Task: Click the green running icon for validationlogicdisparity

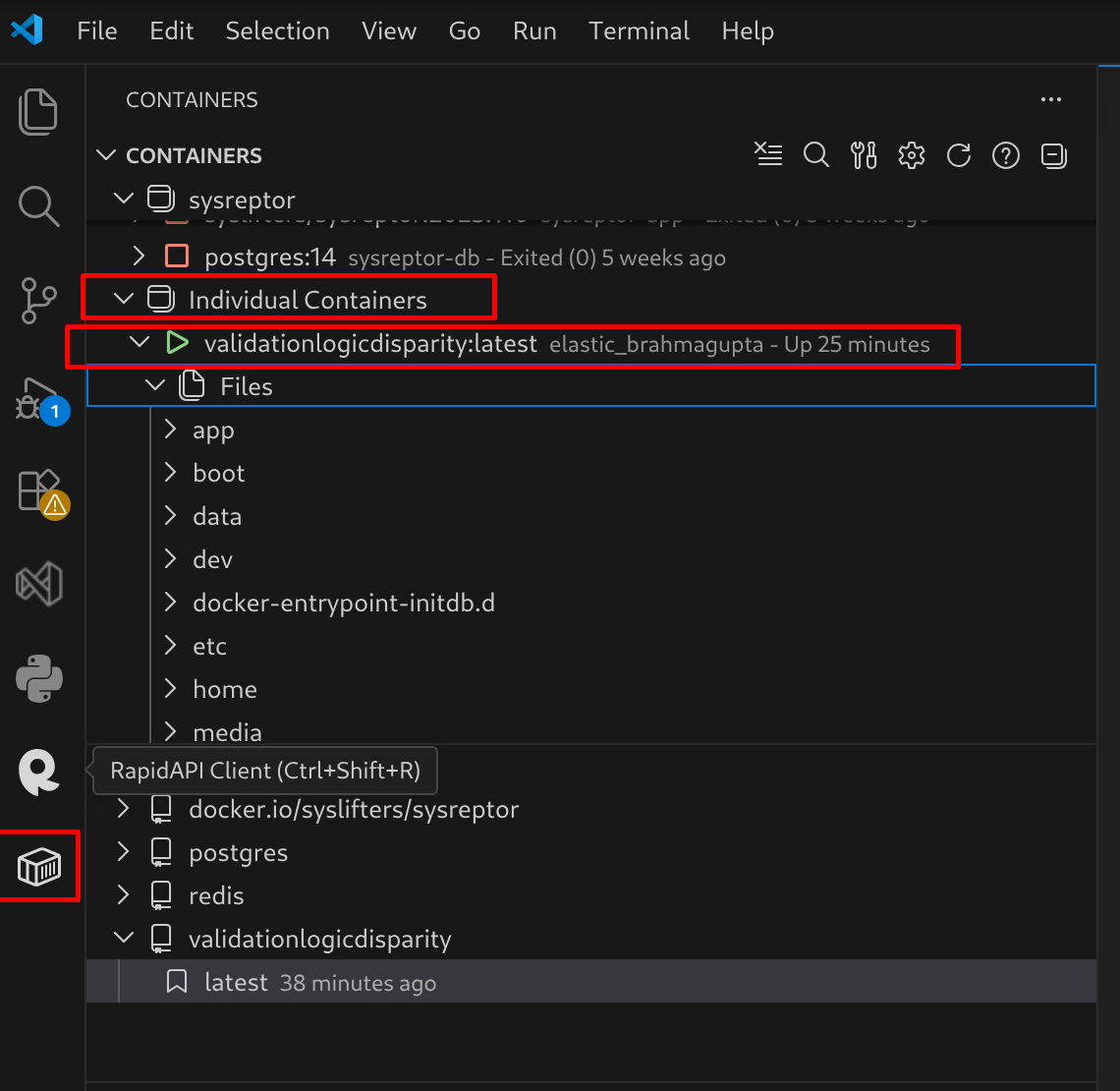Action: [x=177, y=343]
